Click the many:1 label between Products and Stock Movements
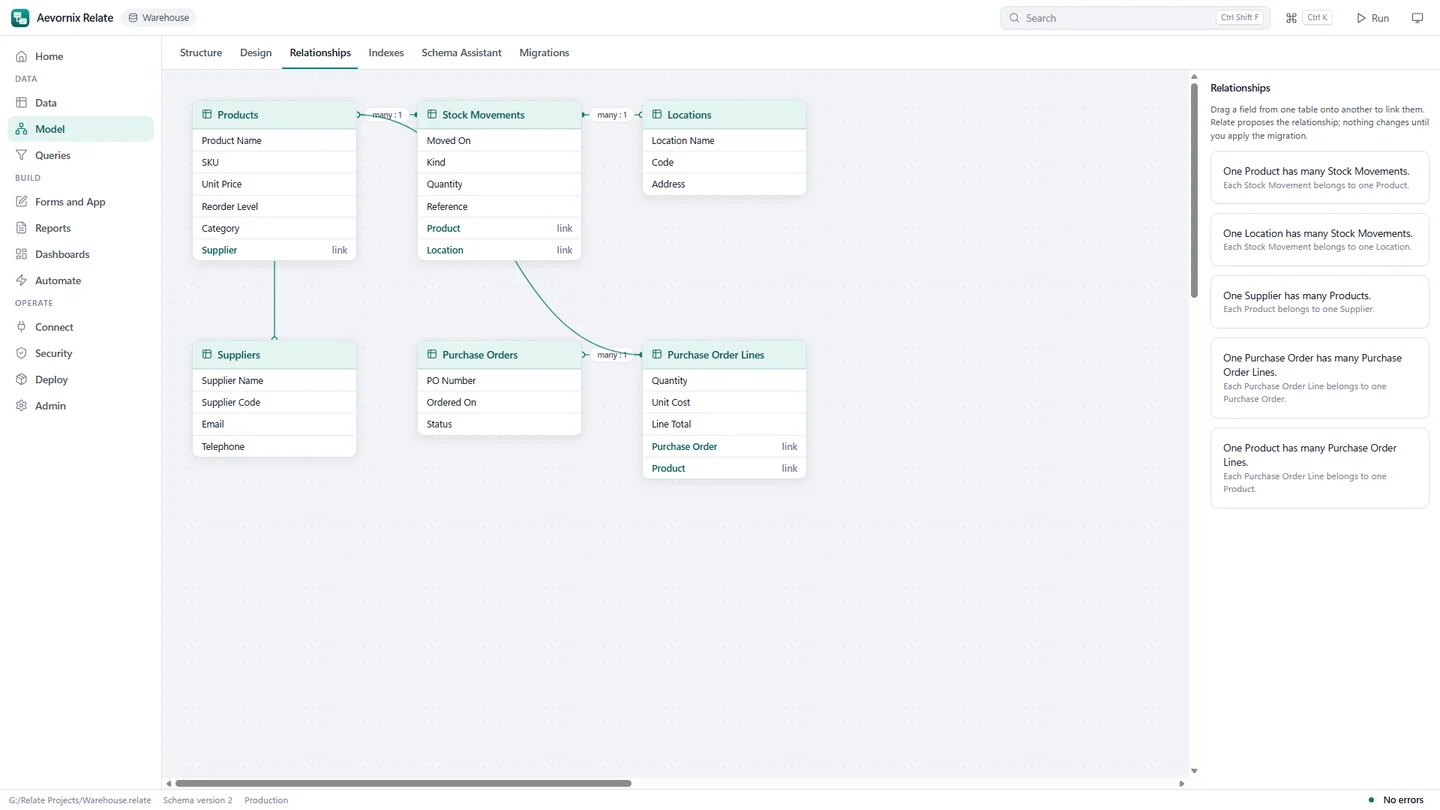Image resolution: width=1440 pixels, height=810 pixels. pyautogui.click(x=387, y=115)
